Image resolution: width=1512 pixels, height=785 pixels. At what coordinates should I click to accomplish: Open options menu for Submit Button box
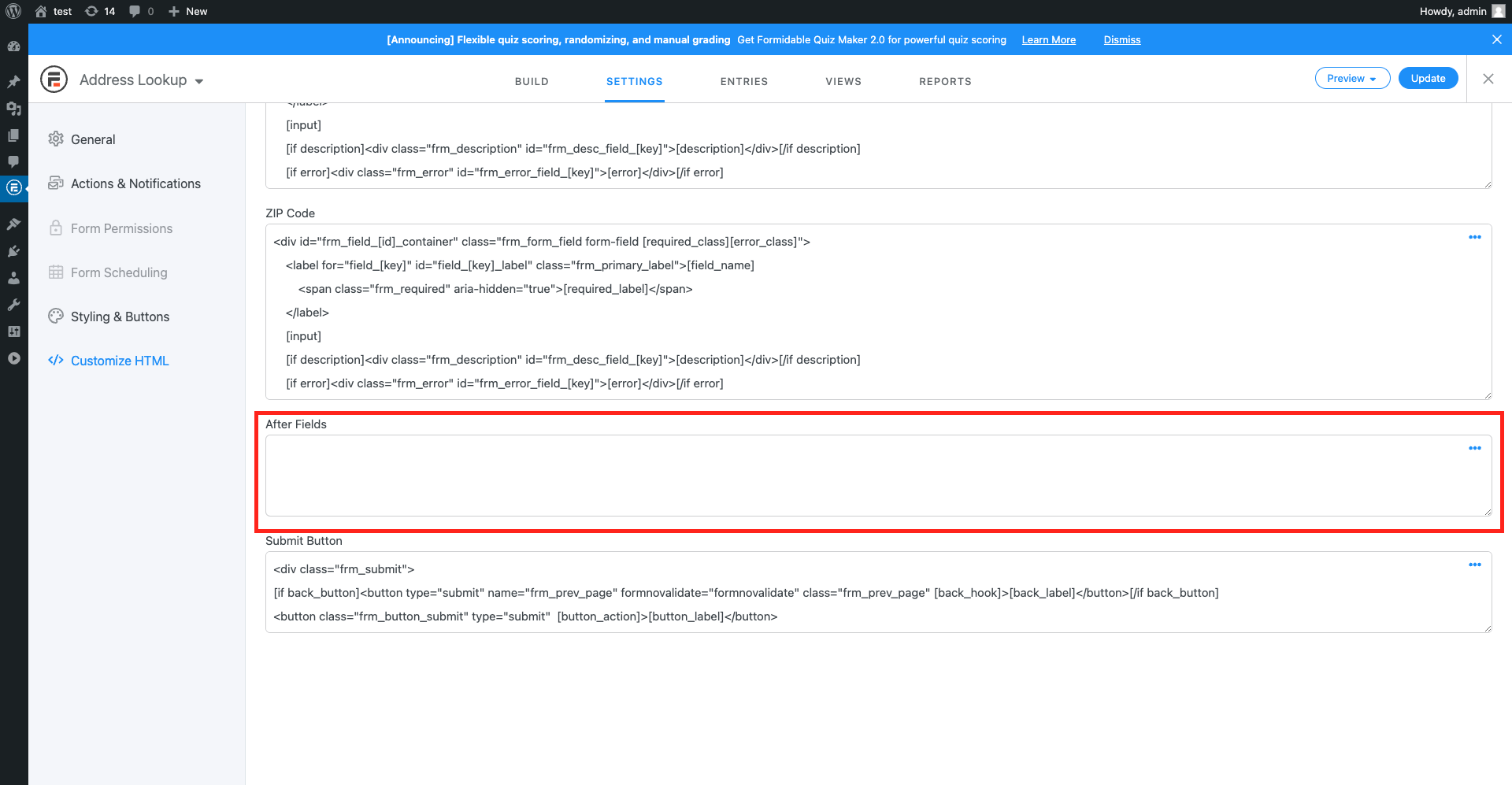coord(1475,565)
